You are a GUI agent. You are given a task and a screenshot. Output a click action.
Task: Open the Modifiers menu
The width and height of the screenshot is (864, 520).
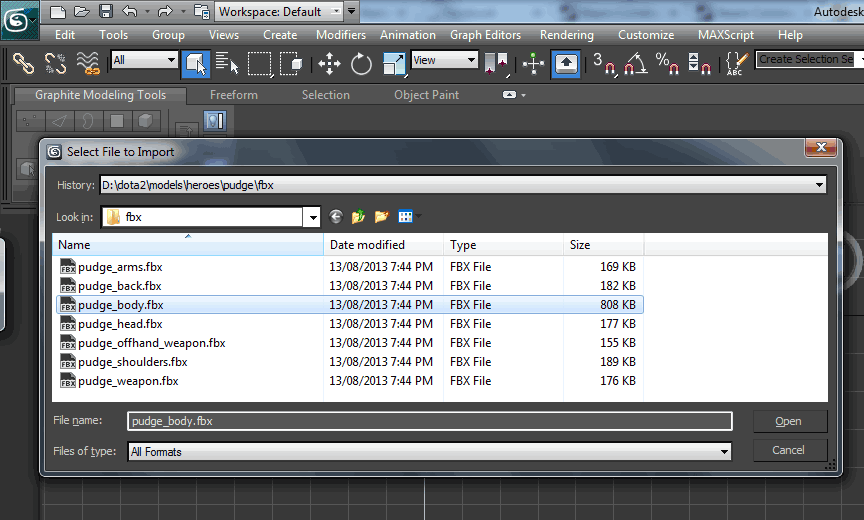point(341,35)
